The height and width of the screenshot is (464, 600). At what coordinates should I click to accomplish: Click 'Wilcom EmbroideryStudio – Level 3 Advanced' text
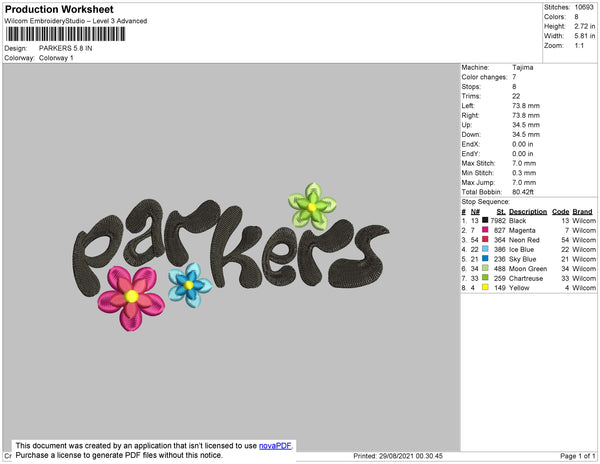pyautogui.click(x=76, y=21)
